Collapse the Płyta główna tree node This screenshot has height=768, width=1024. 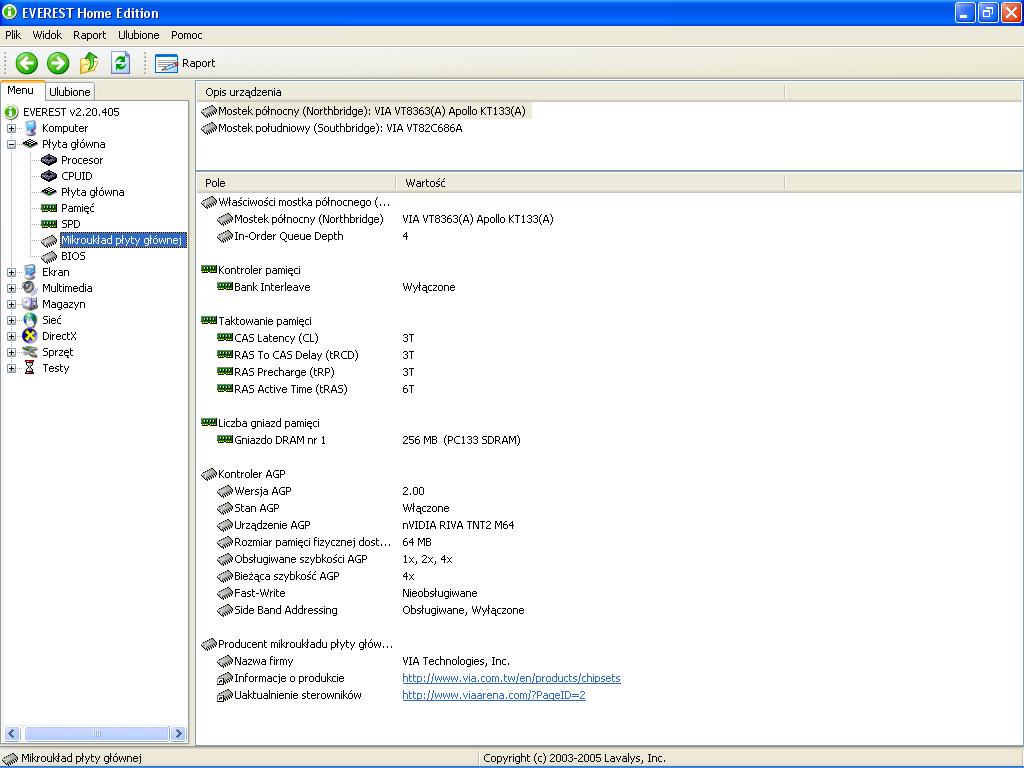12,144
